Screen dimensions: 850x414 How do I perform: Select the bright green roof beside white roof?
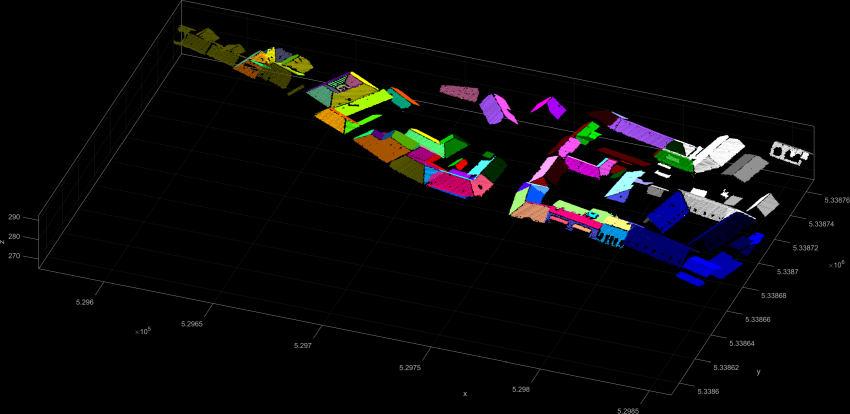[x=677, y=157]
